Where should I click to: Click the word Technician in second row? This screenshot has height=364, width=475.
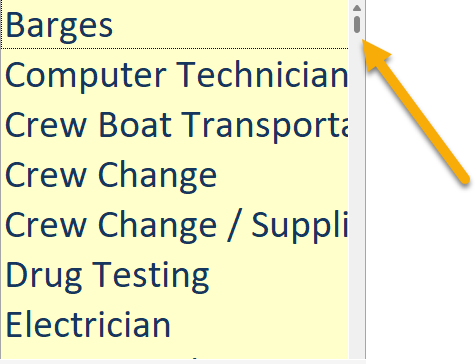[262, 74]
